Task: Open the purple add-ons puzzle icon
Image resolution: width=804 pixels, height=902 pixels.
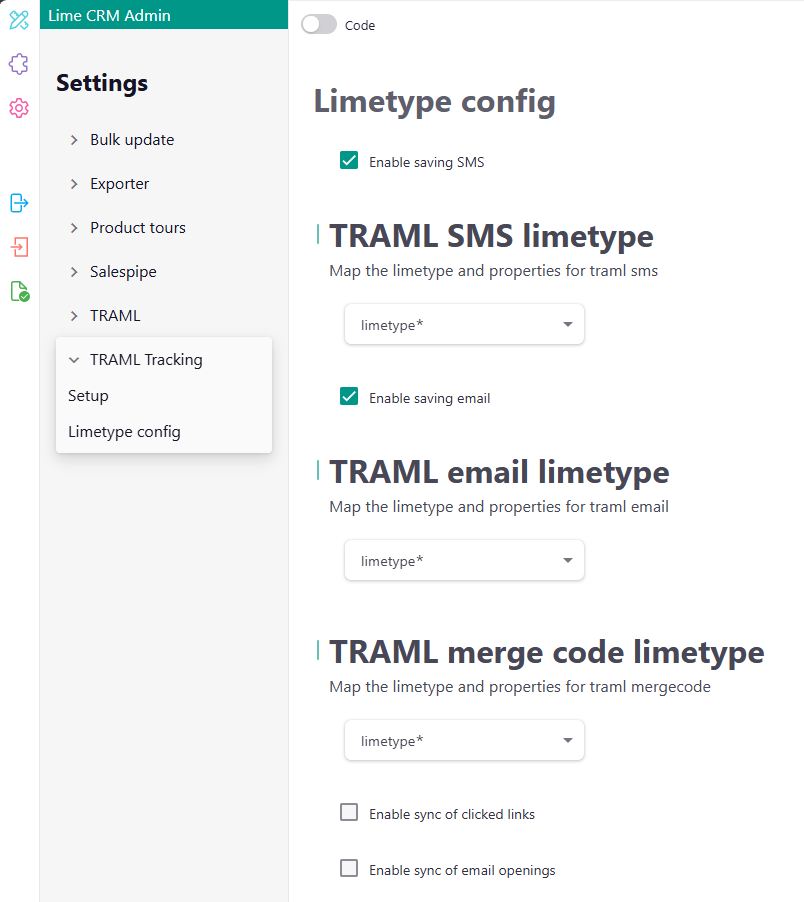Action: click(x=18, y=64)
